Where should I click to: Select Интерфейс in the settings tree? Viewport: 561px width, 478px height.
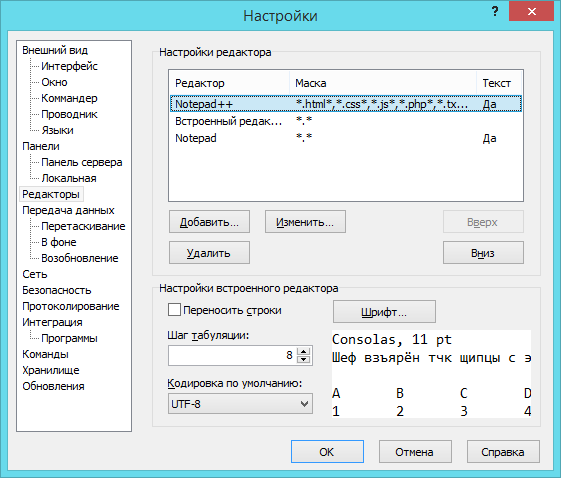click(x=69, y=66)
